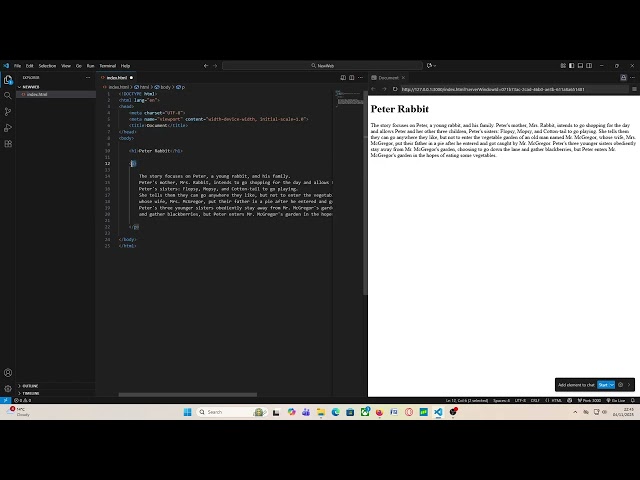Click the HTML language mode in status bar
The width and height of the screenshot is (640, 480).
(557, 400)
